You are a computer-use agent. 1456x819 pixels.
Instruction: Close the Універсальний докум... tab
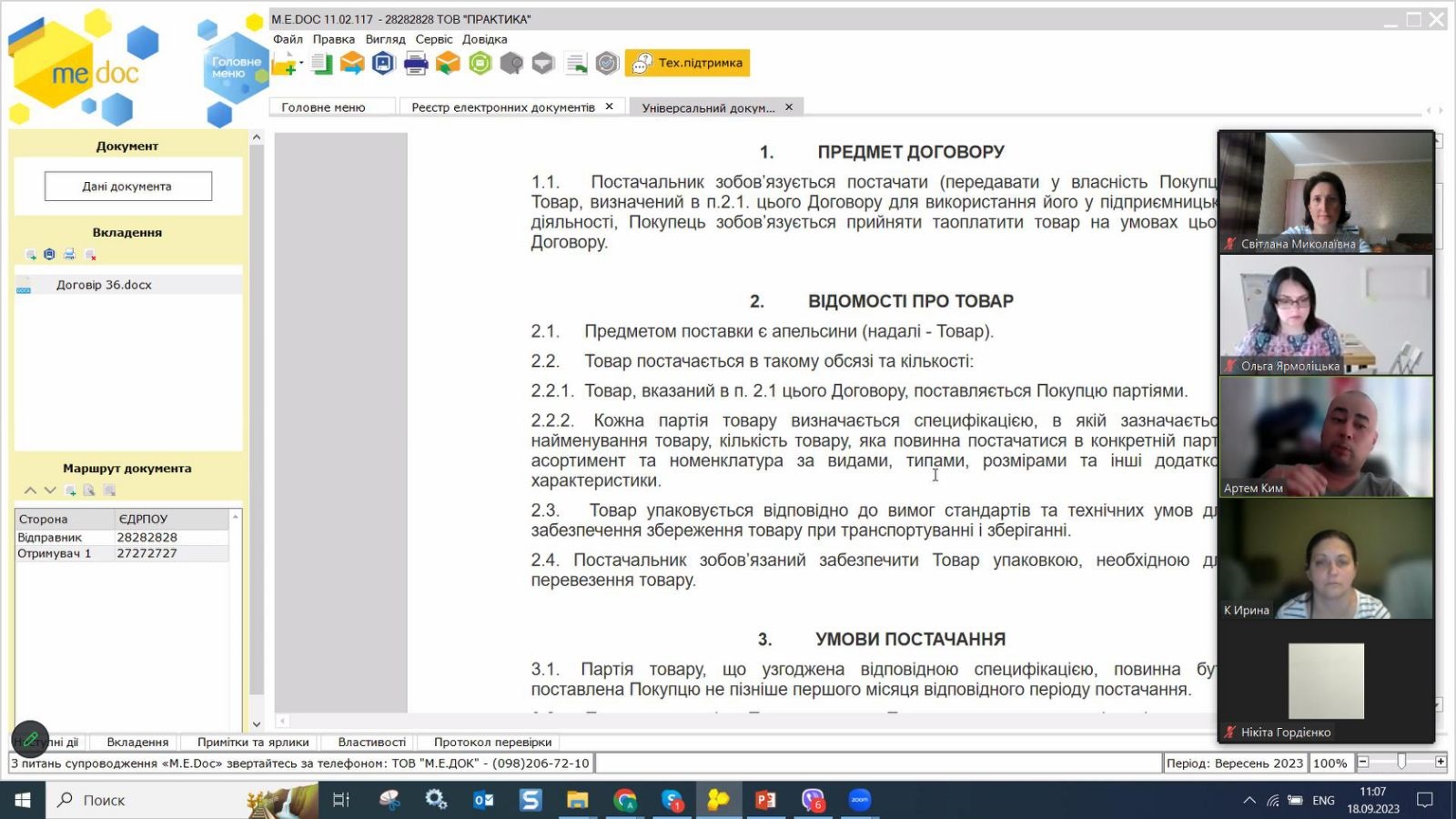[x=789, y=106]
